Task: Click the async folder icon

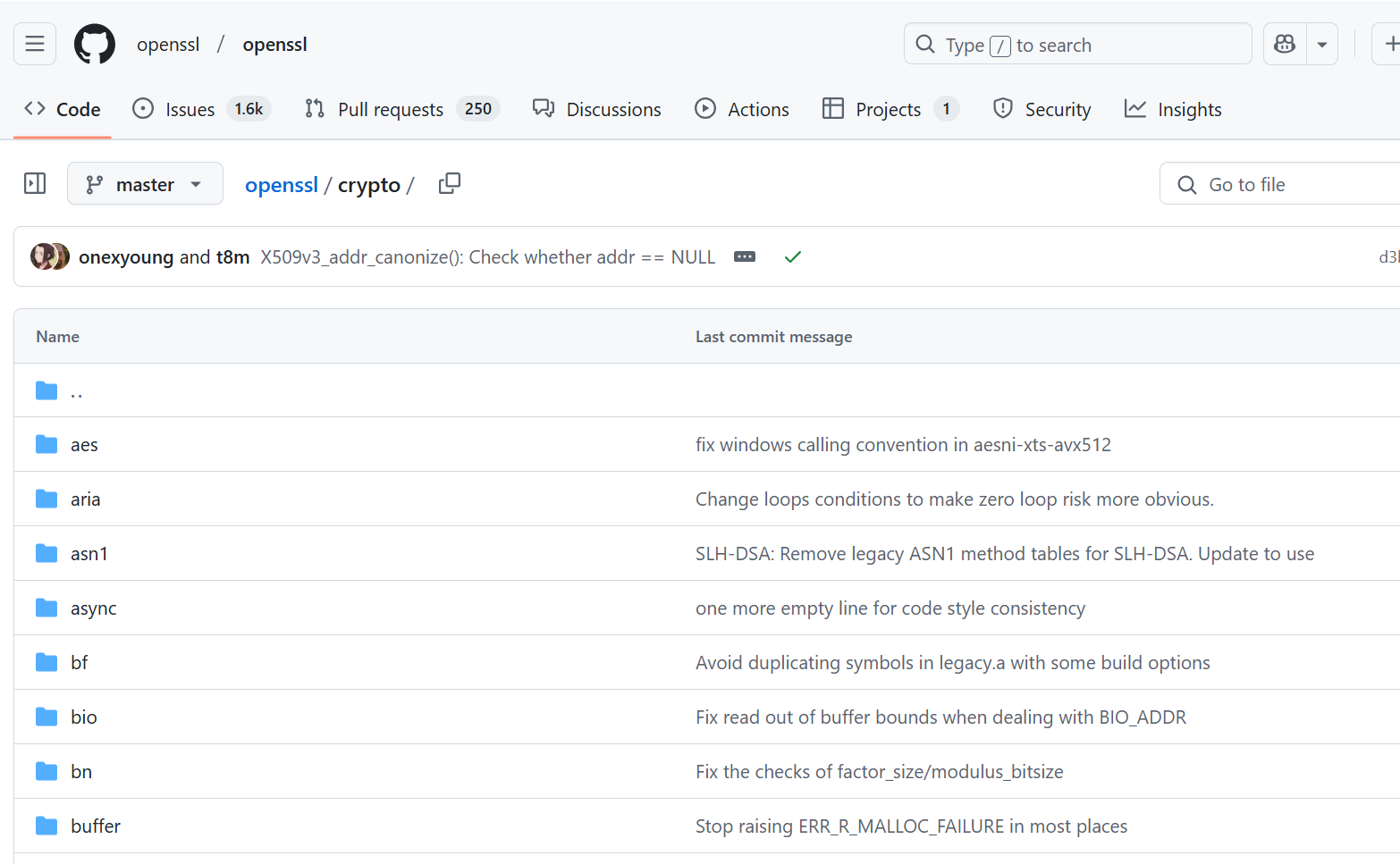Action: pos(46,608)
